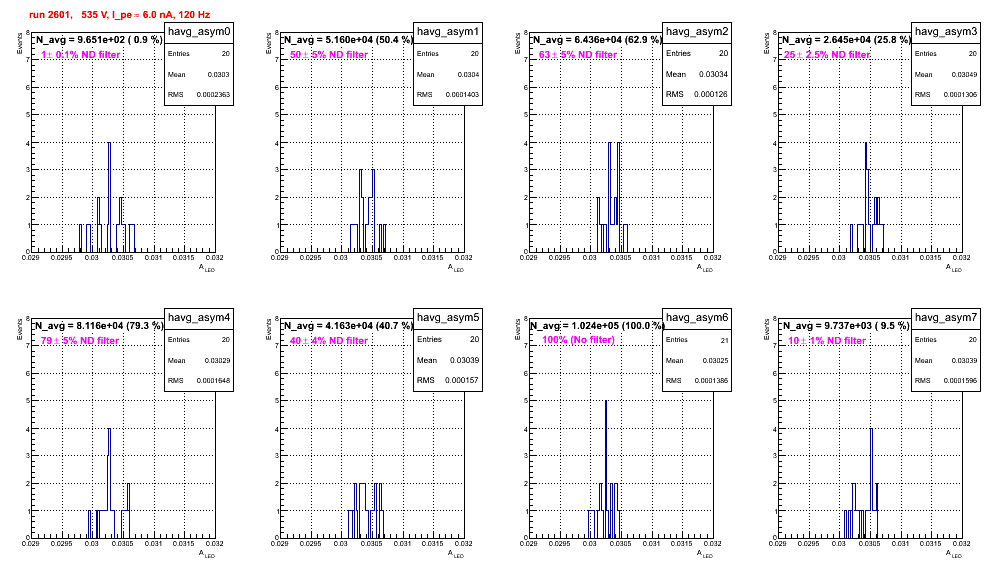This screenshot has width=996, height=572.
Task: Click the 10± 1% ND filter label
Action: pyautogui.click(x=827, y=341)
